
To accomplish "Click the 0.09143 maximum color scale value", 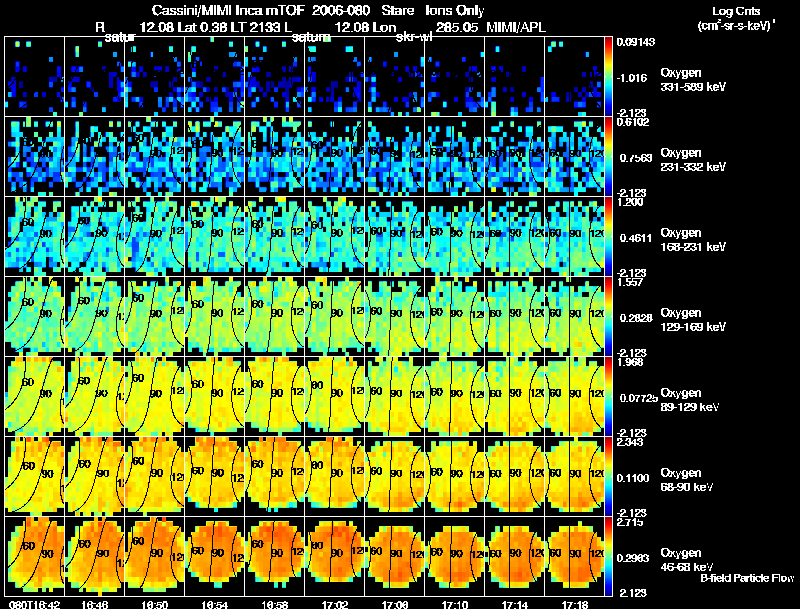I will click(635, 42).
